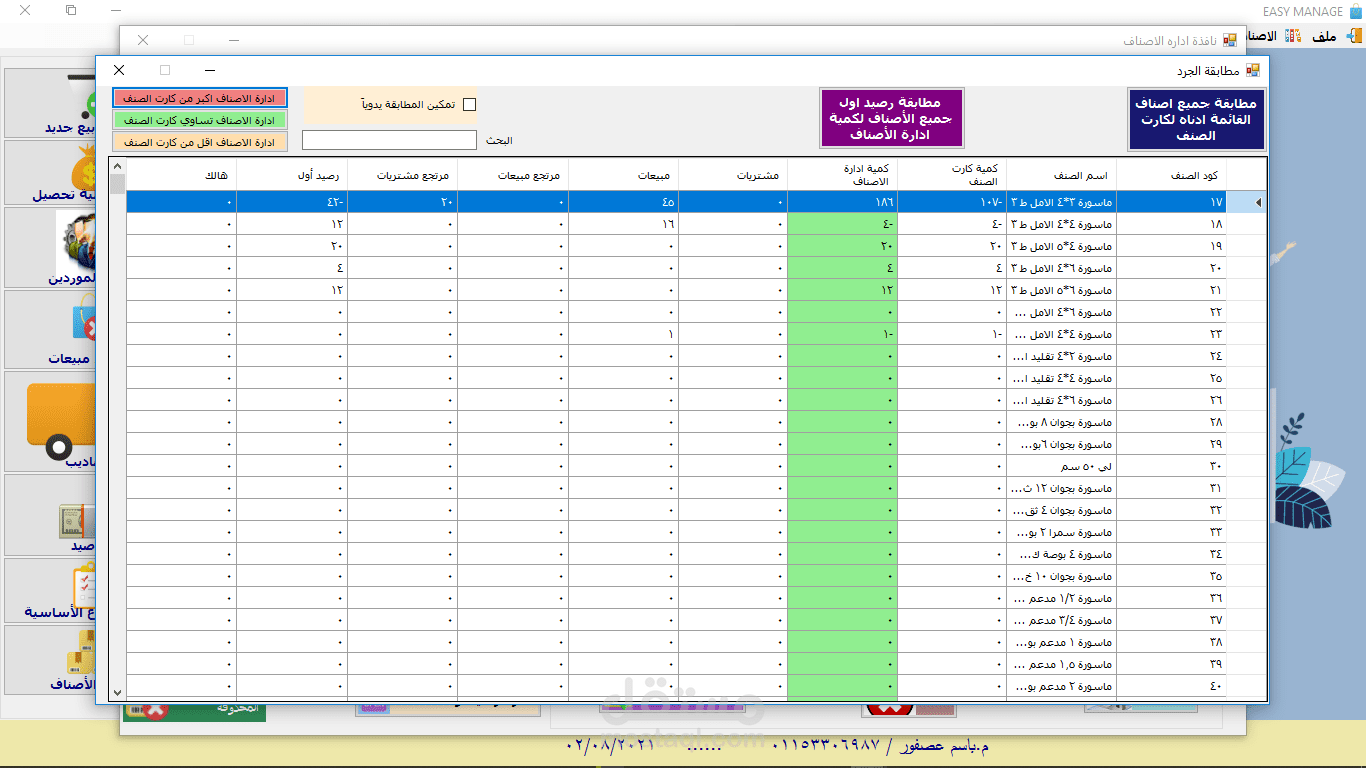Click the navy match all items button
The width and height of the screenshot is (1366, 768).
1197,119
